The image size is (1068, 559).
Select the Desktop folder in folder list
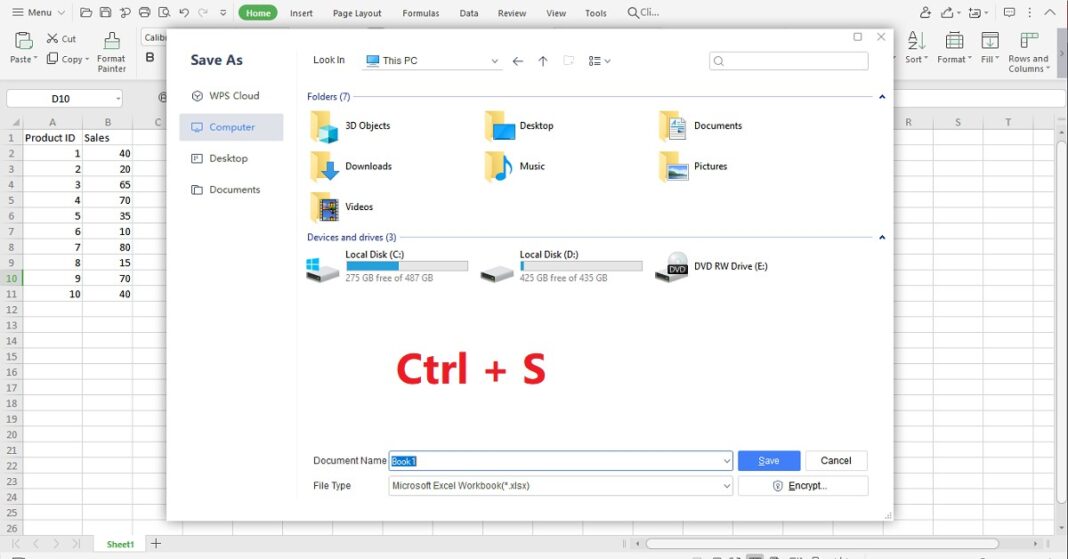(519, 127)
